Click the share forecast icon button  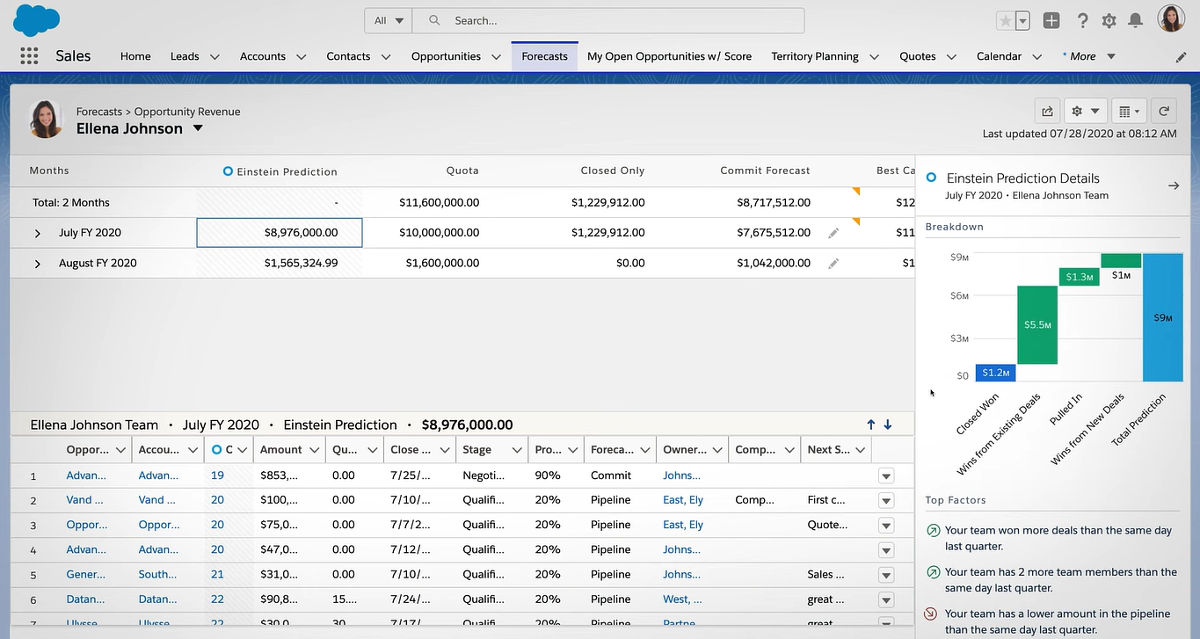pyautogui.click(x=1047, y=111)
